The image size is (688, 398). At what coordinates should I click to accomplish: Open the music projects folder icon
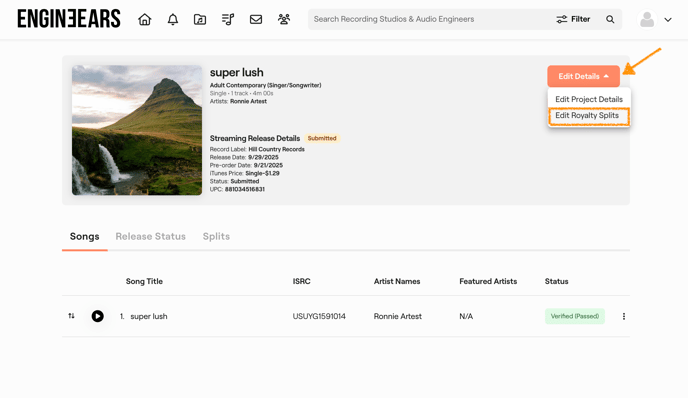[200, 19]
